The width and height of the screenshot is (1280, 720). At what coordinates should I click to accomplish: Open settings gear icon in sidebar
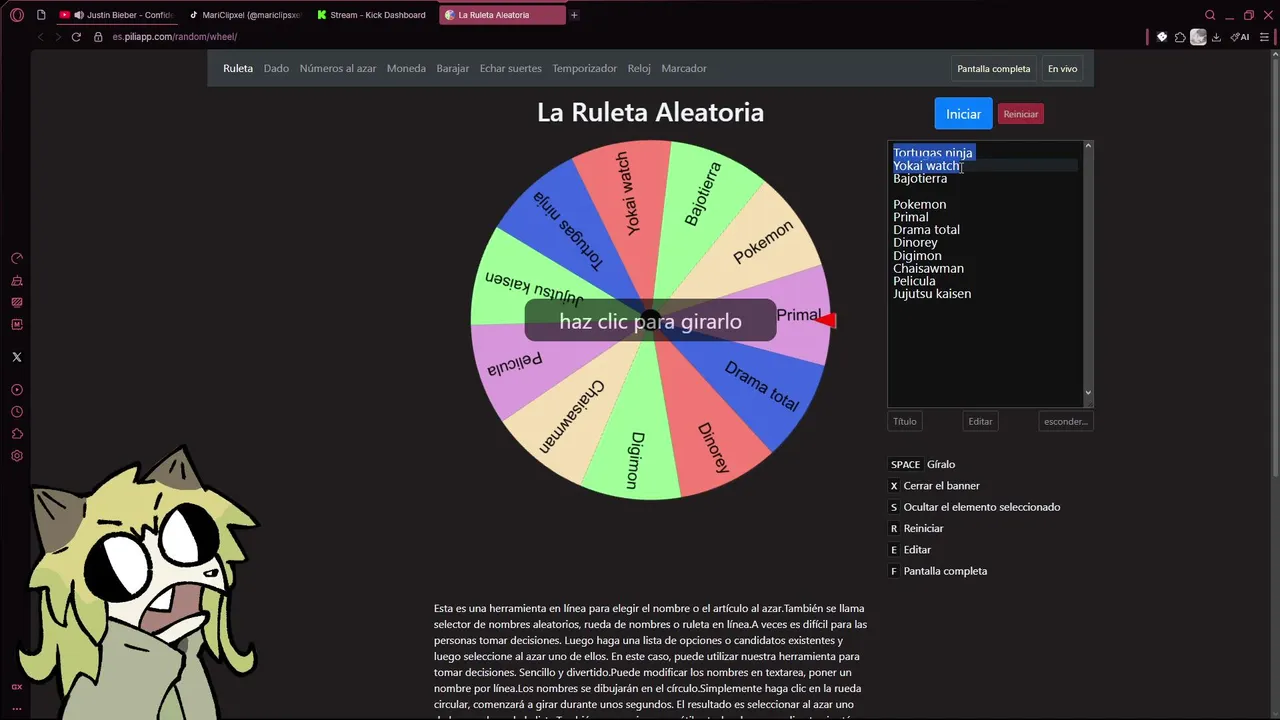pos(17,456)
